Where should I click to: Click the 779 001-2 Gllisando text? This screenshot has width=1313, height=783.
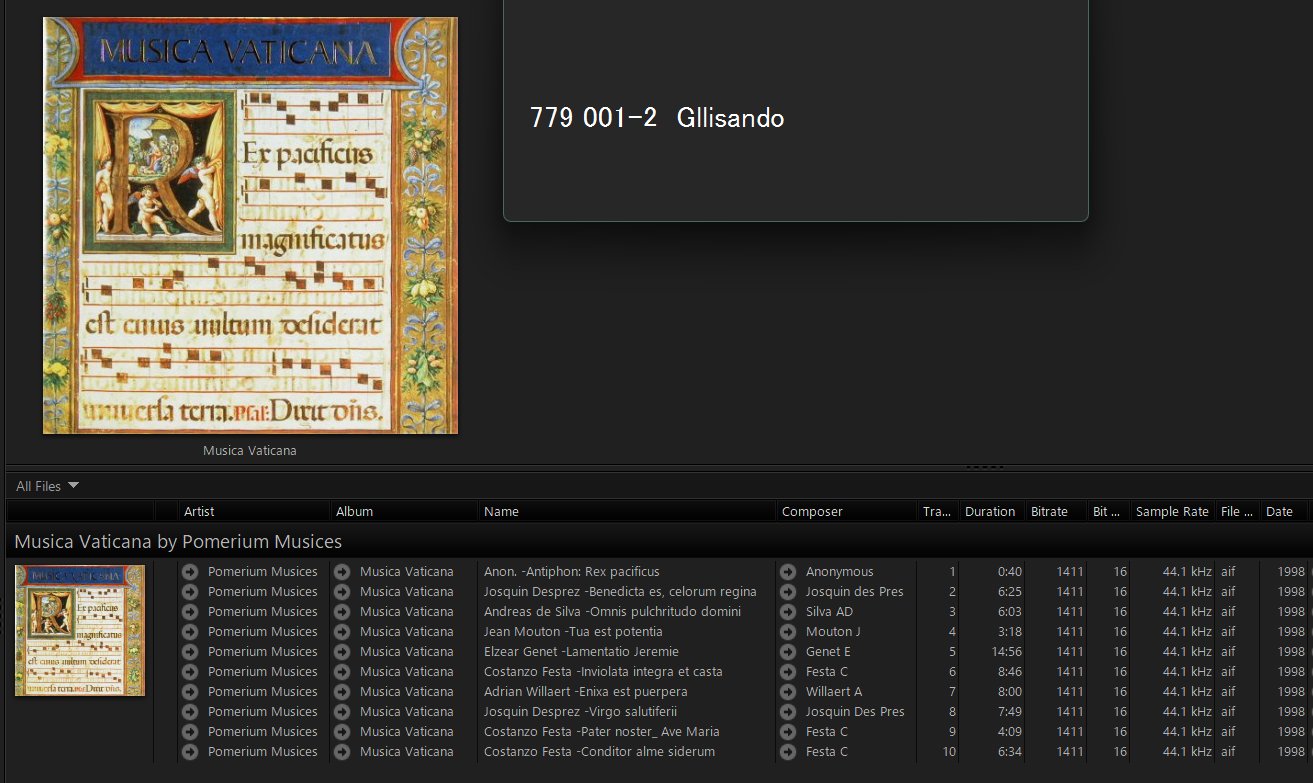(657, 118)
